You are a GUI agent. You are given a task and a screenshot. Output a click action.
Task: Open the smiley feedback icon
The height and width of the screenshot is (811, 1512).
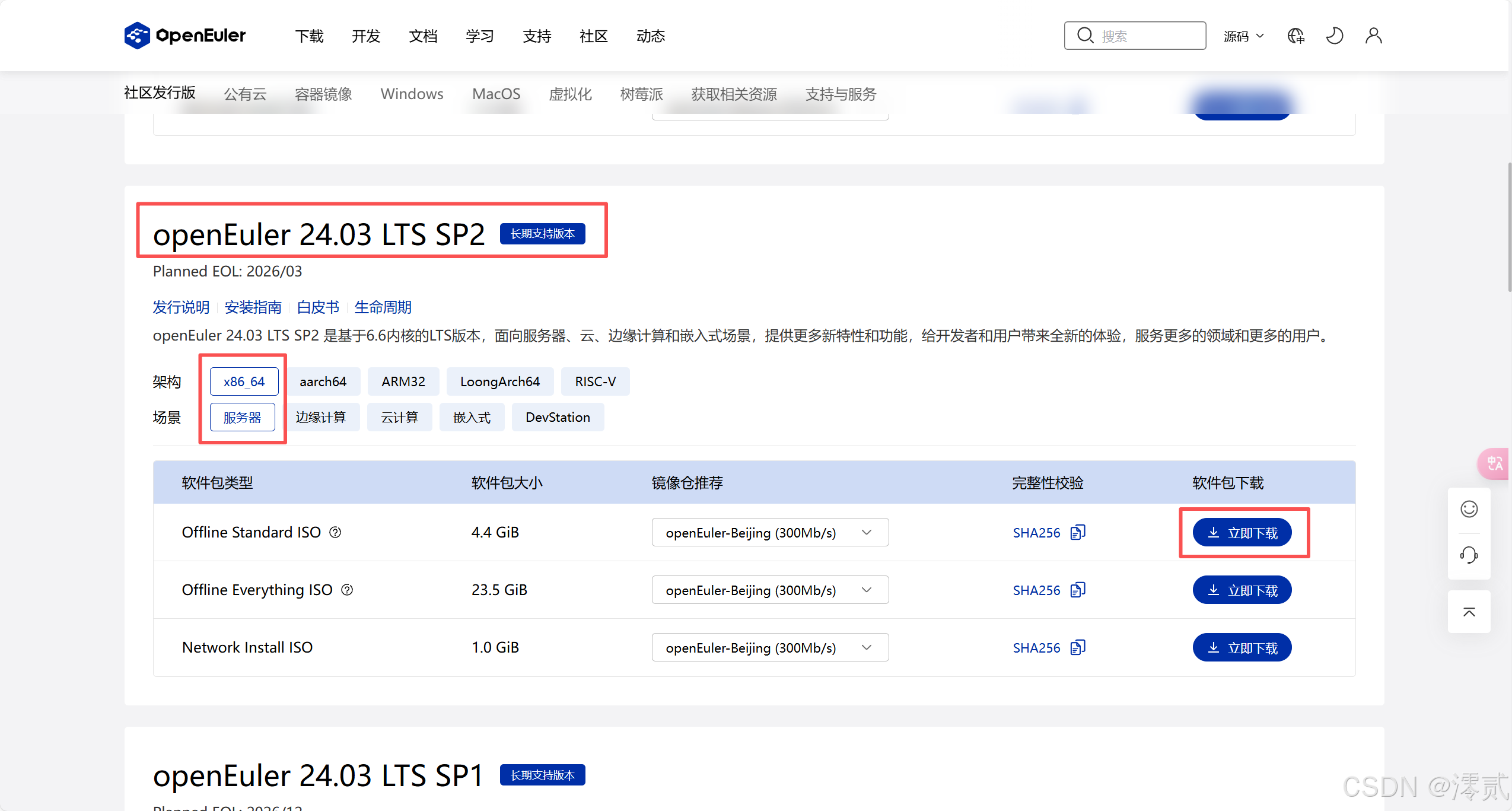click(x=1469, y=509)
